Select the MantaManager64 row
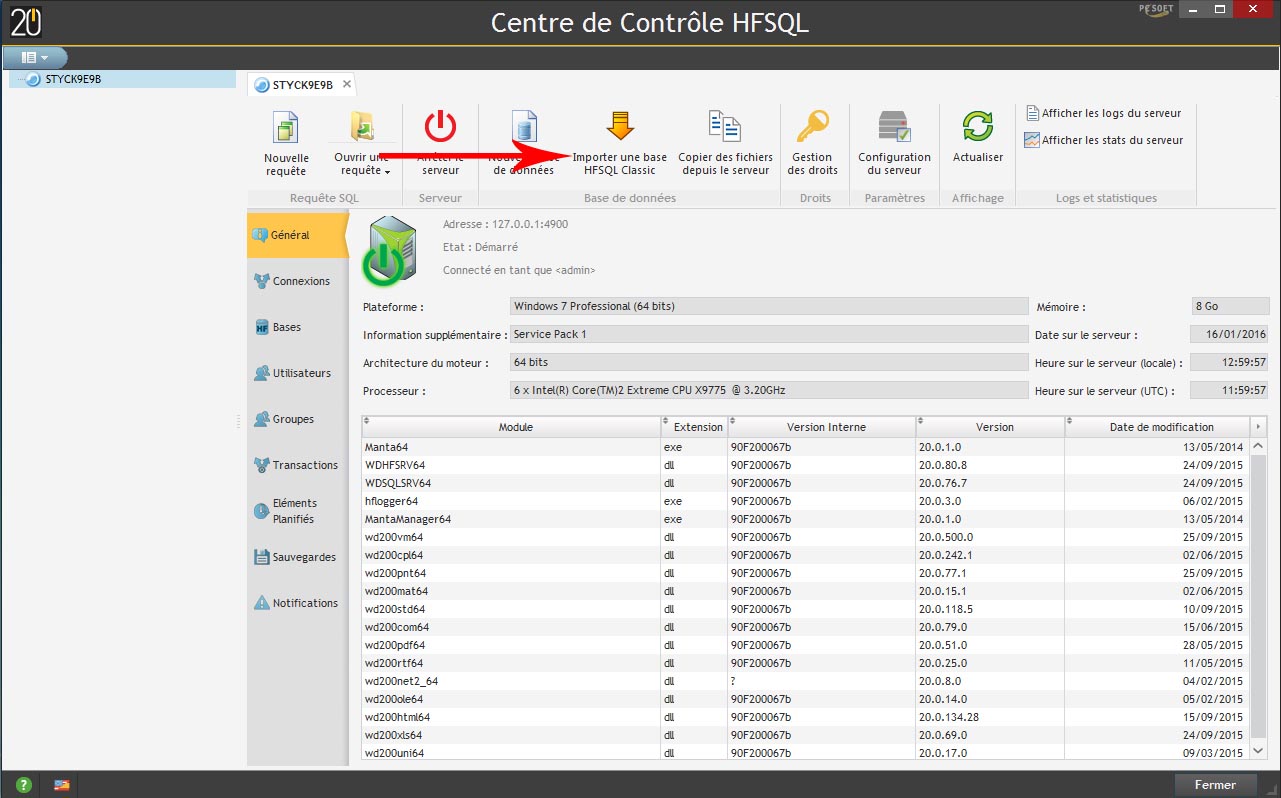This screenshot has height=798, width=1281. [x=805, y=519]
